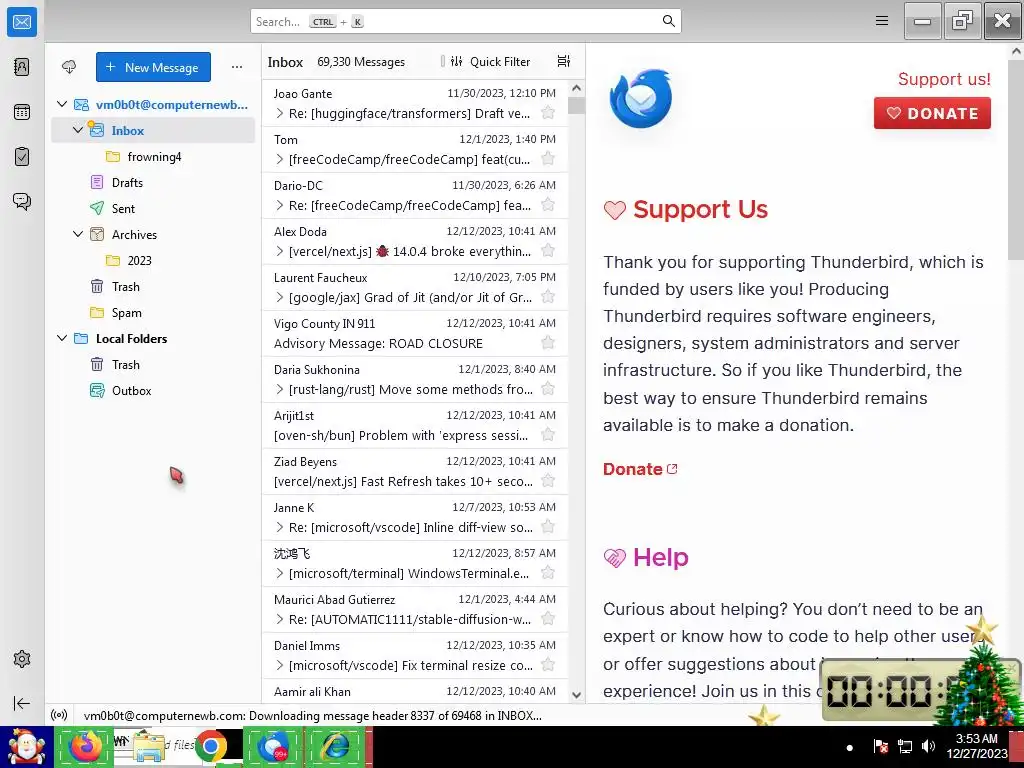Expand the Janne K thread
The width and height of the screenshot is (1024, 768).
280,527
